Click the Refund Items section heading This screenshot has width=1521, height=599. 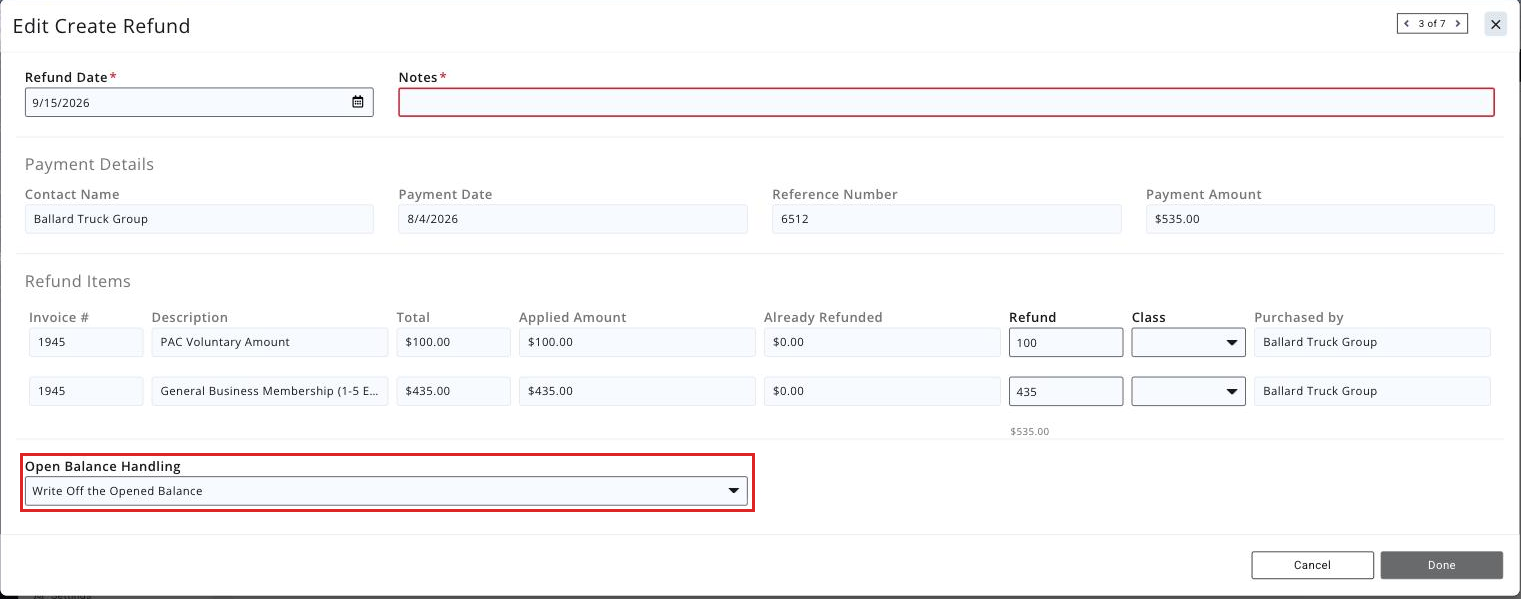(78, 282)
